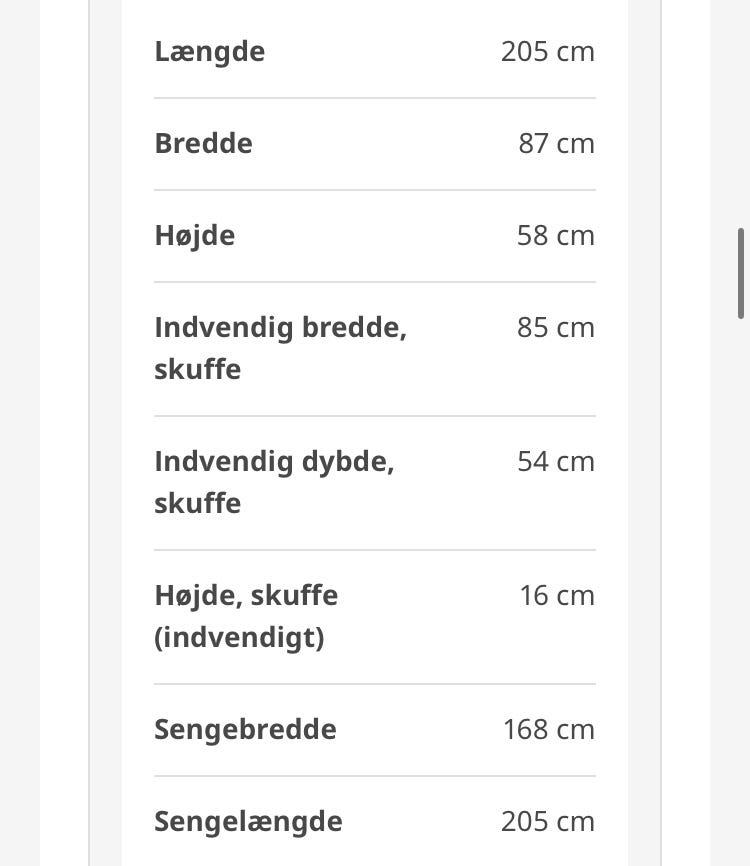Select the 87 cm width value
Image resolution: width=750 pixels, height=866 pixels.
click(x=556, y=144)
